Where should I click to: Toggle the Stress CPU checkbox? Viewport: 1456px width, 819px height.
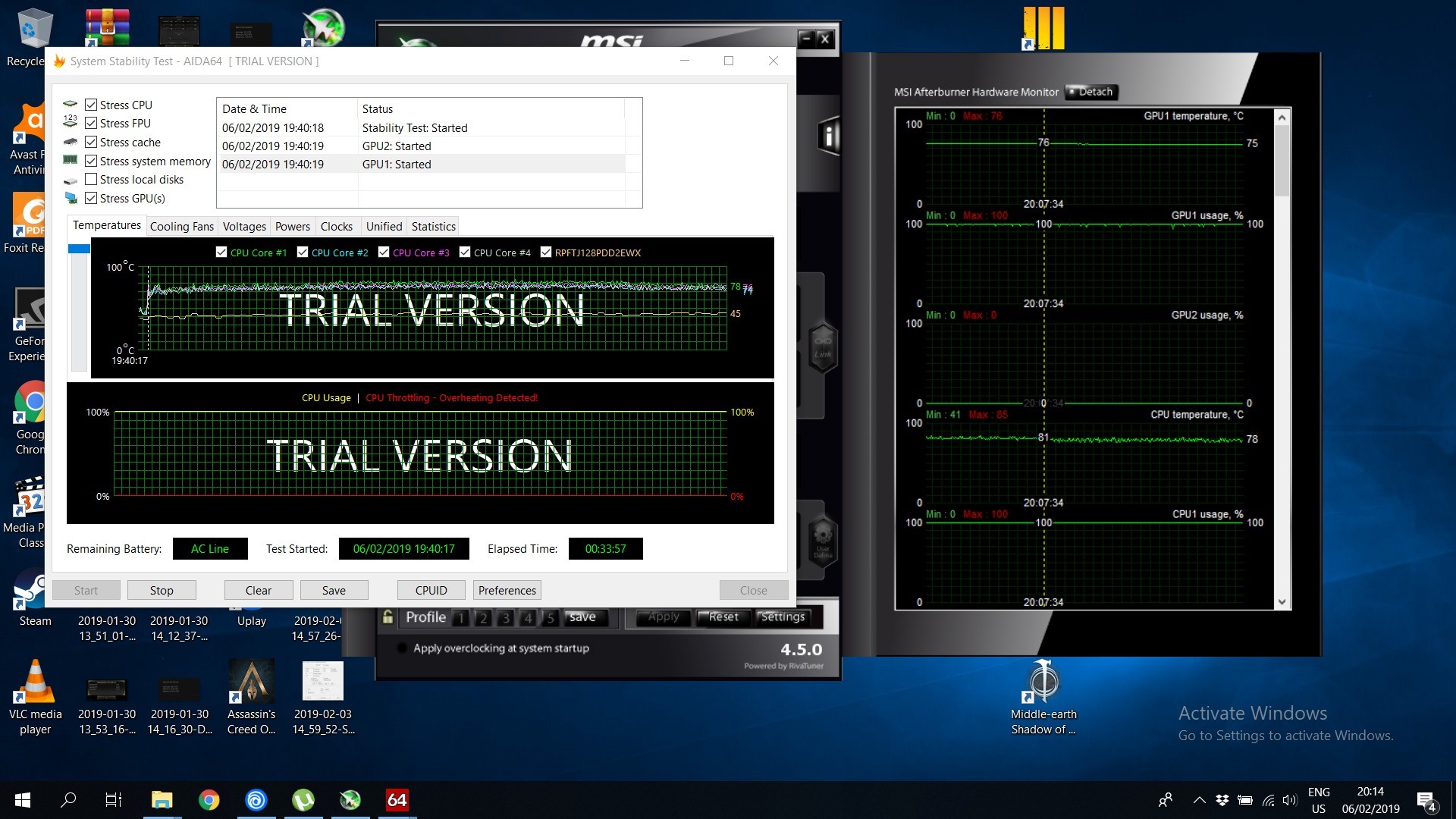(x=91, y=105)
